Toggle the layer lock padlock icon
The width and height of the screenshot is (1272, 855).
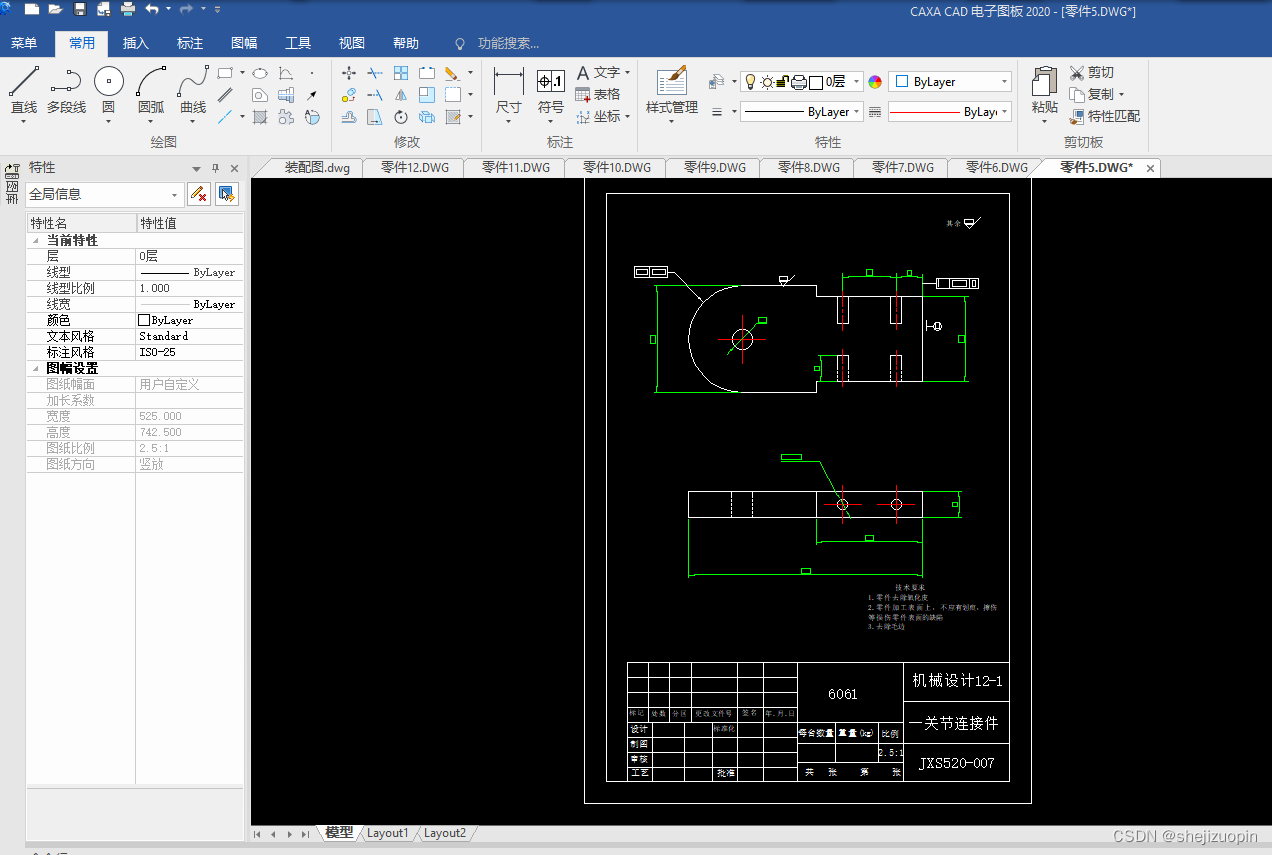click(x=783, y=82)
